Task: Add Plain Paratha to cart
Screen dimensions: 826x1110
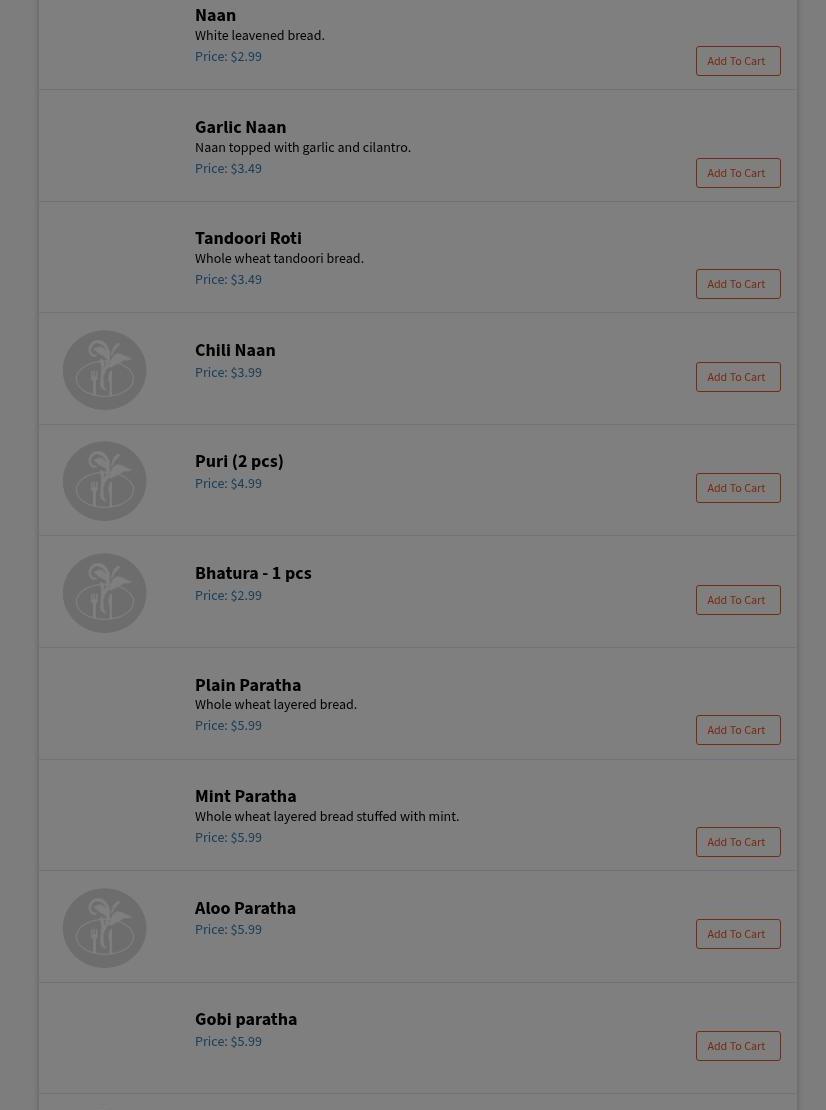Action: click(x=737, y=730)
